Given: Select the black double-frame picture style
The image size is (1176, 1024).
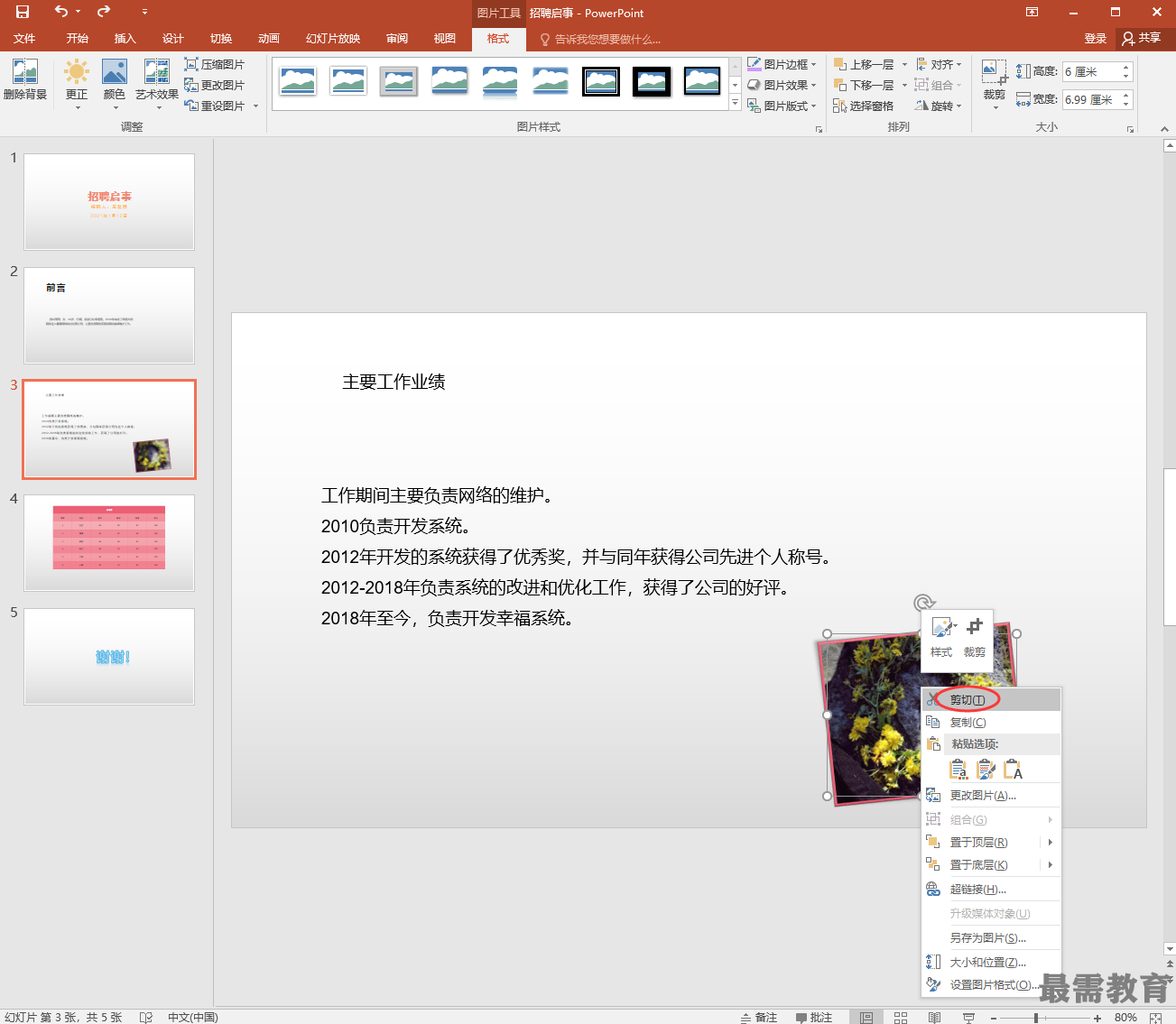Looking at the screenshot, I should (x=601, y=81).
